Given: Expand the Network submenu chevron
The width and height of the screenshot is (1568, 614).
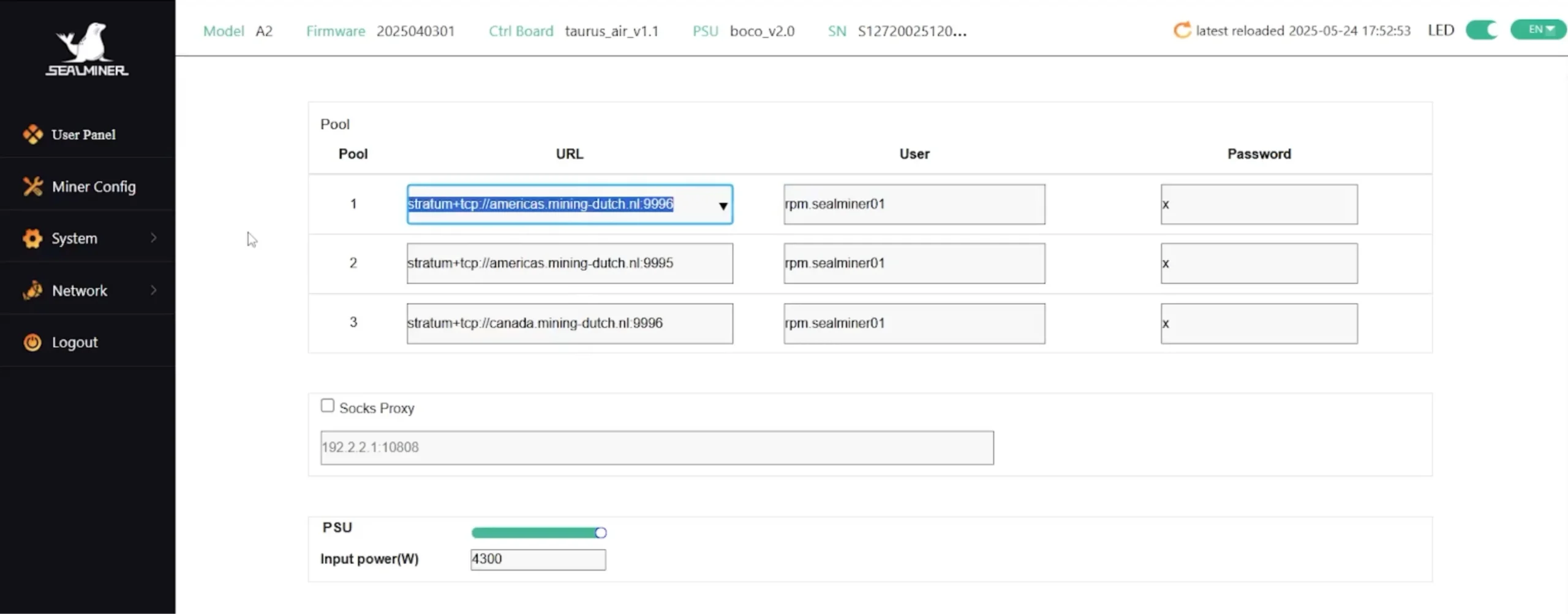Looking at the screenshot, I should click(x=154, y=290).
